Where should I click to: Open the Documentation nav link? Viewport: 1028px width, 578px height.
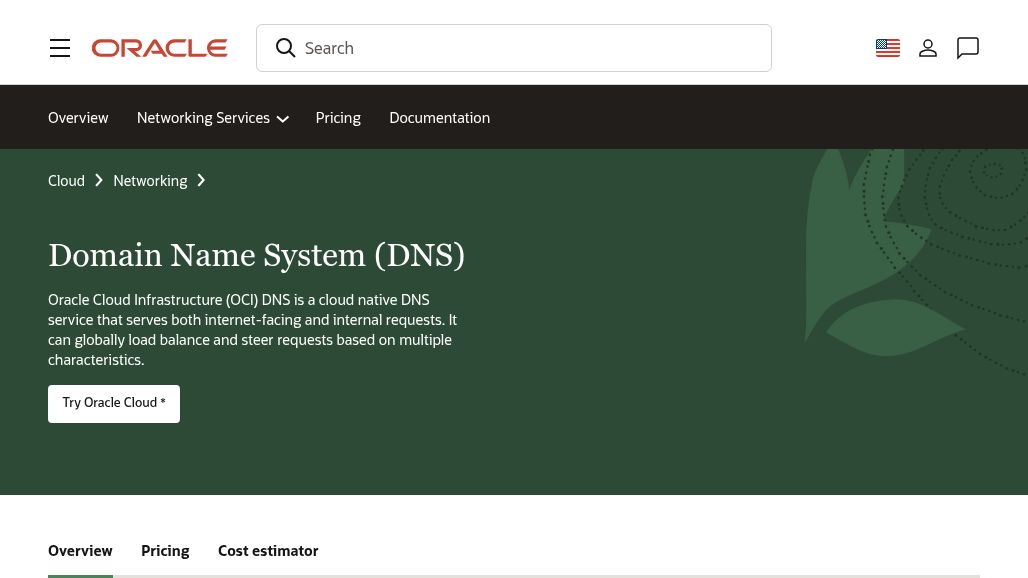[439, 118]
